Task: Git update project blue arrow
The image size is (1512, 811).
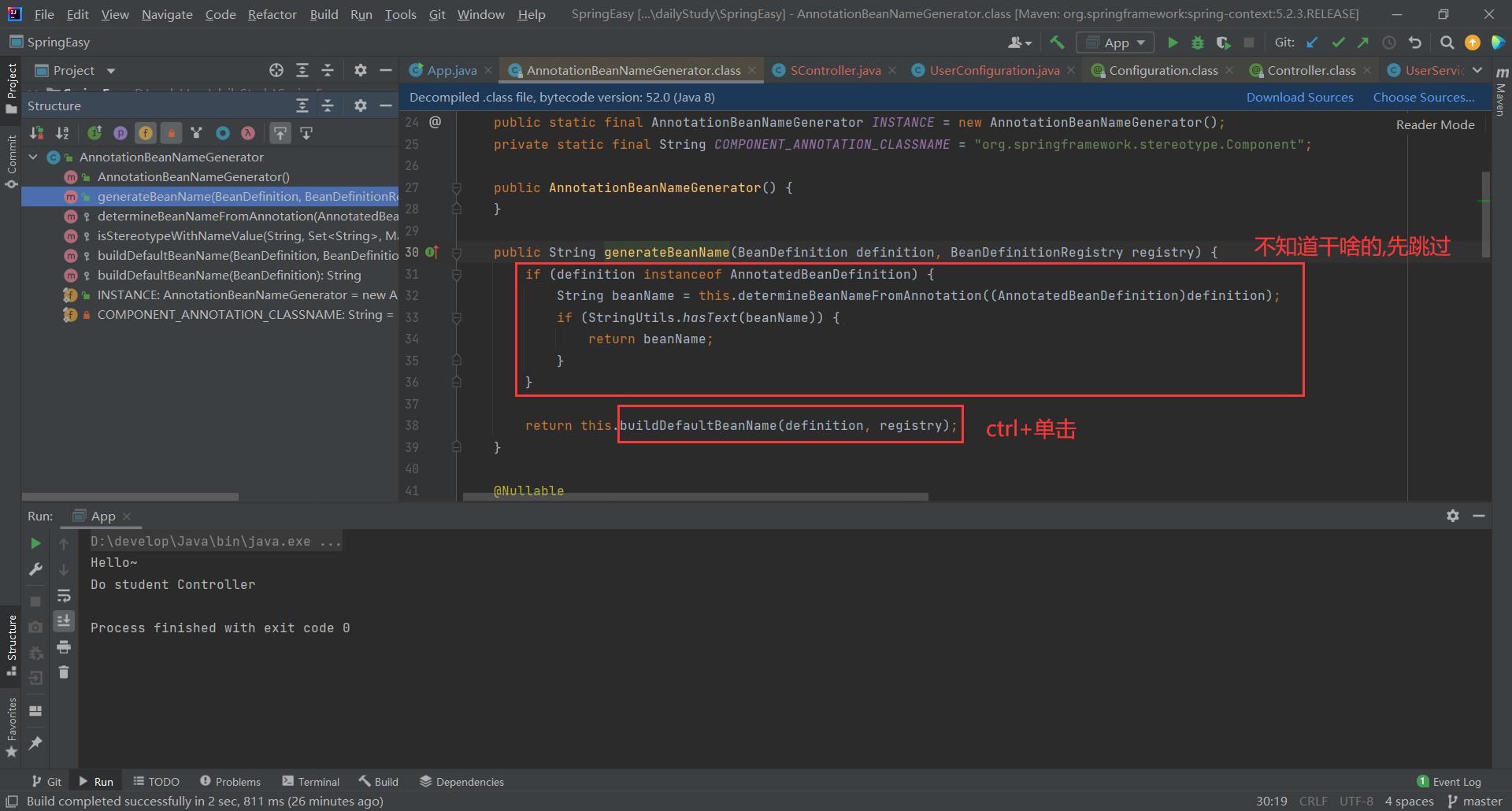Action: (1312, 43)
